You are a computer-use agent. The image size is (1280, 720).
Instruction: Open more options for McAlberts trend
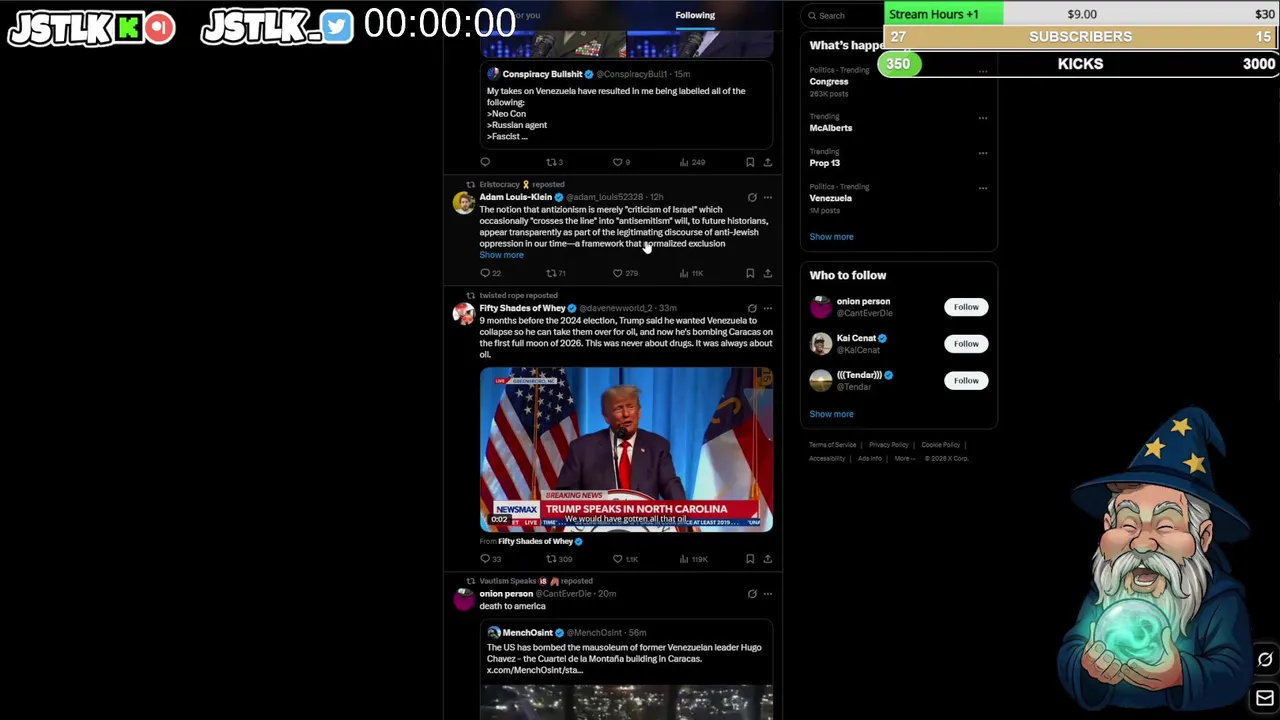983,118
